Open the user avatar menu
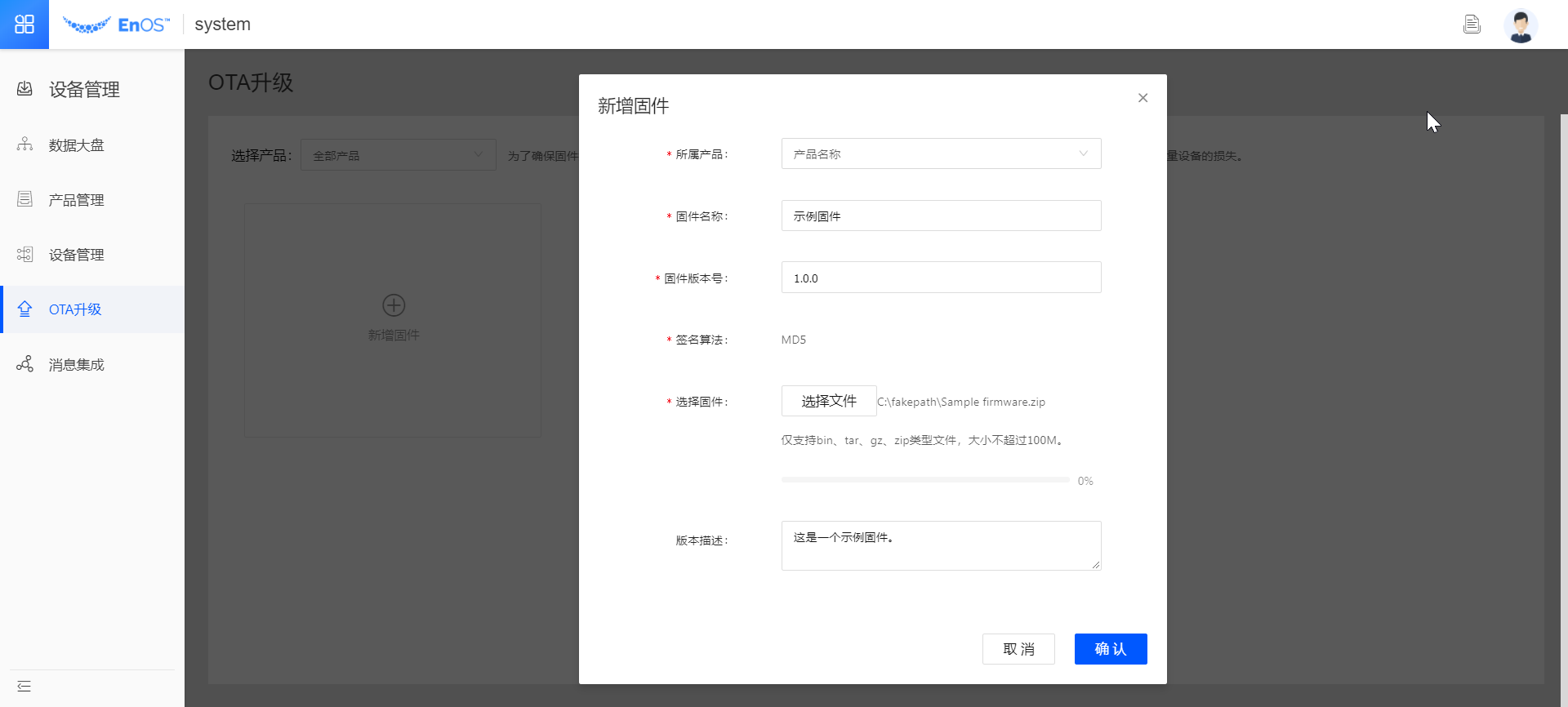 coord(1521,25)
